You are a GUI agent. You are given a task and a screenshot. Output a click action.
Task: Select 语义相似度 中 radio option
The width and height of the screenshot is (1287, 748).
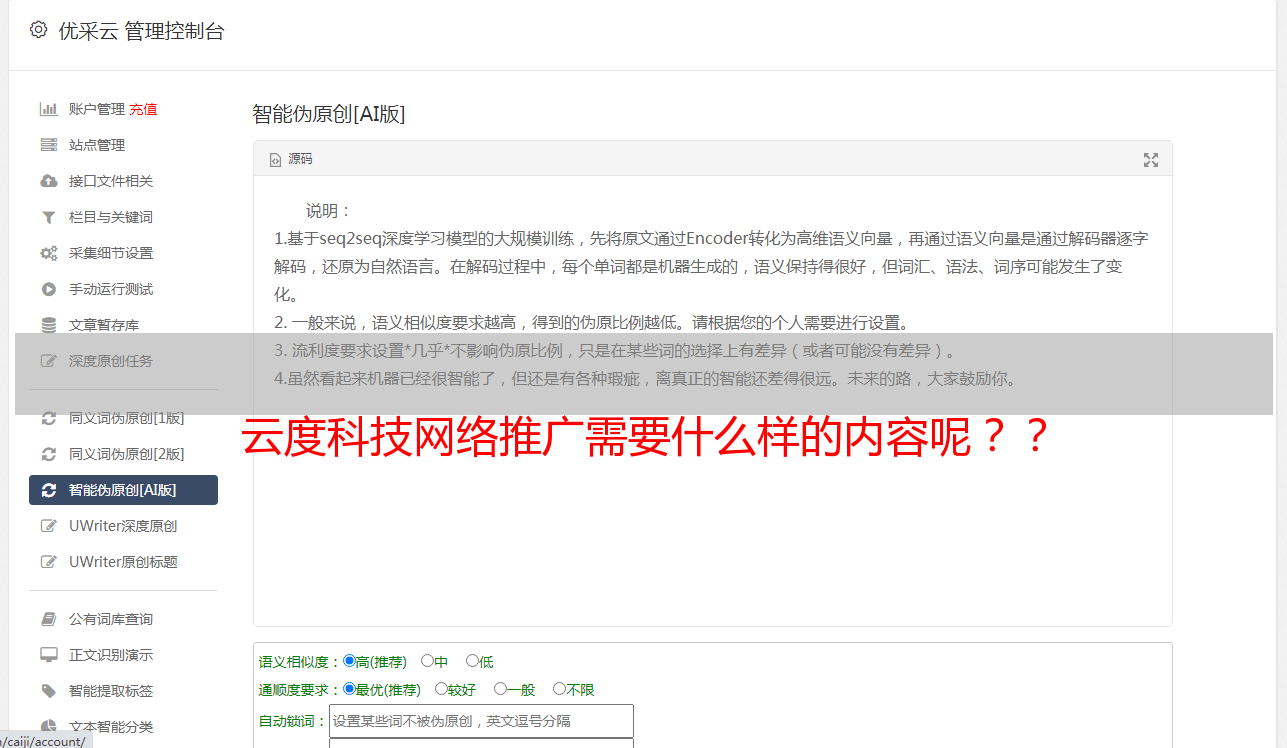(427, 661)
